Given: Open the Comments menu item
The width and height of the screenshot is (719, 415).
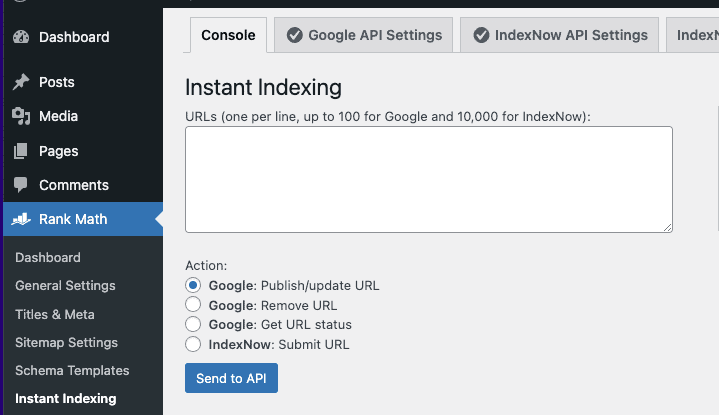Looking at the screenshot, I should coord(83,185).
